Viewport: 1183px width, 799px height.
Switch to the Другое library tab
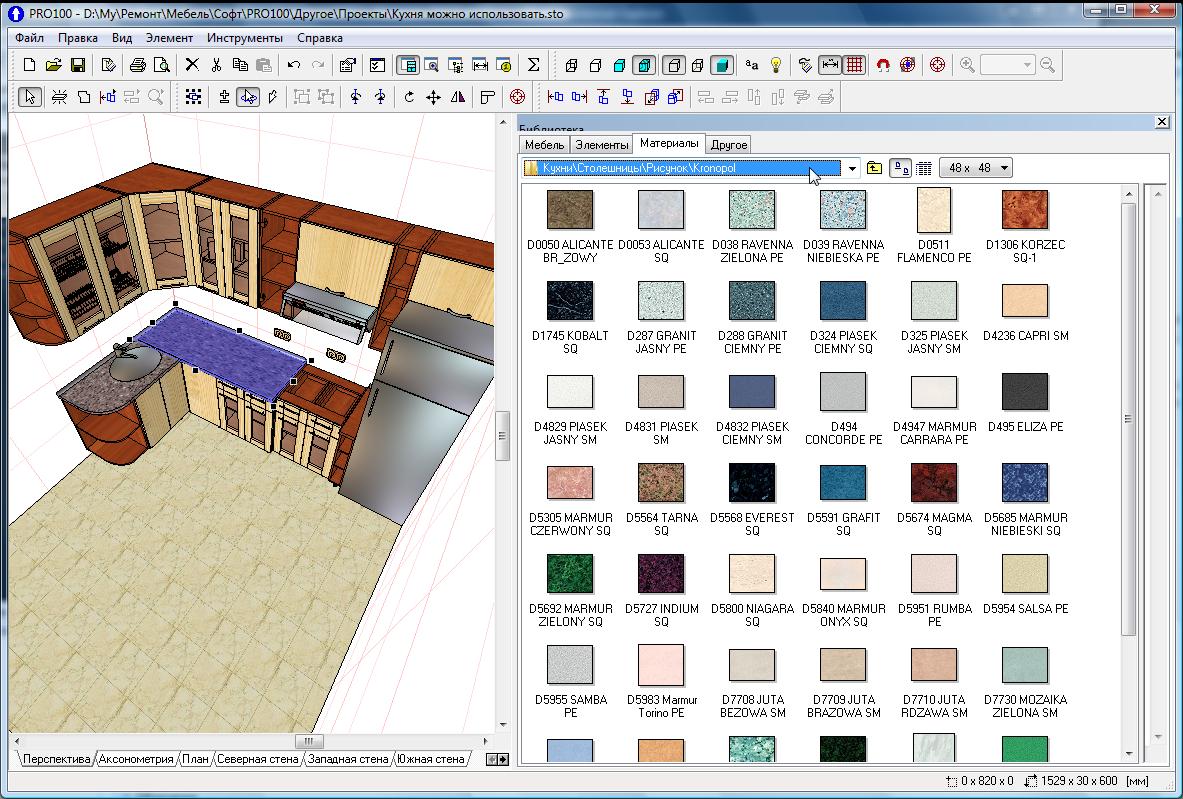pyautogui.click(x=729, y=145)
